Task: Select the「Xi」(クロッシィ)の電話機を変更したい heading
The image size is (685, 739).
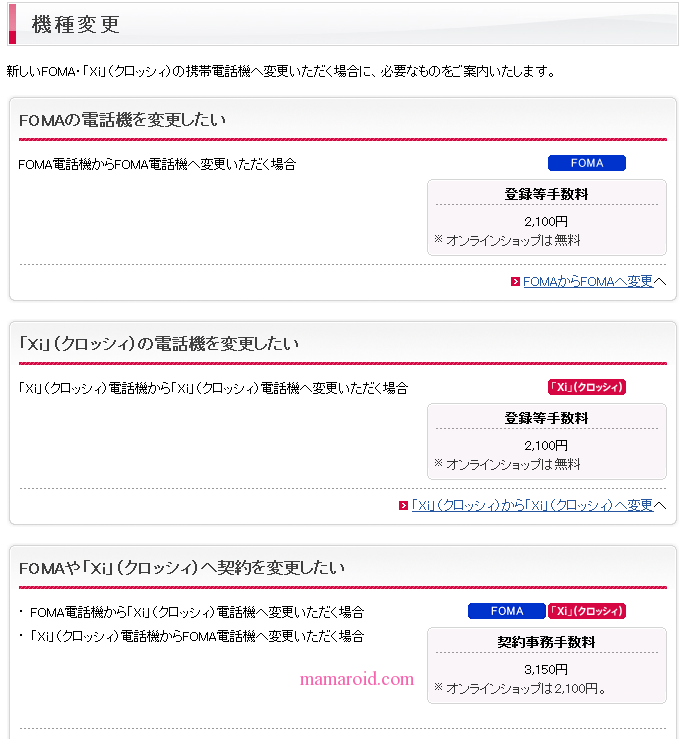Action: (x=159, y=344)
